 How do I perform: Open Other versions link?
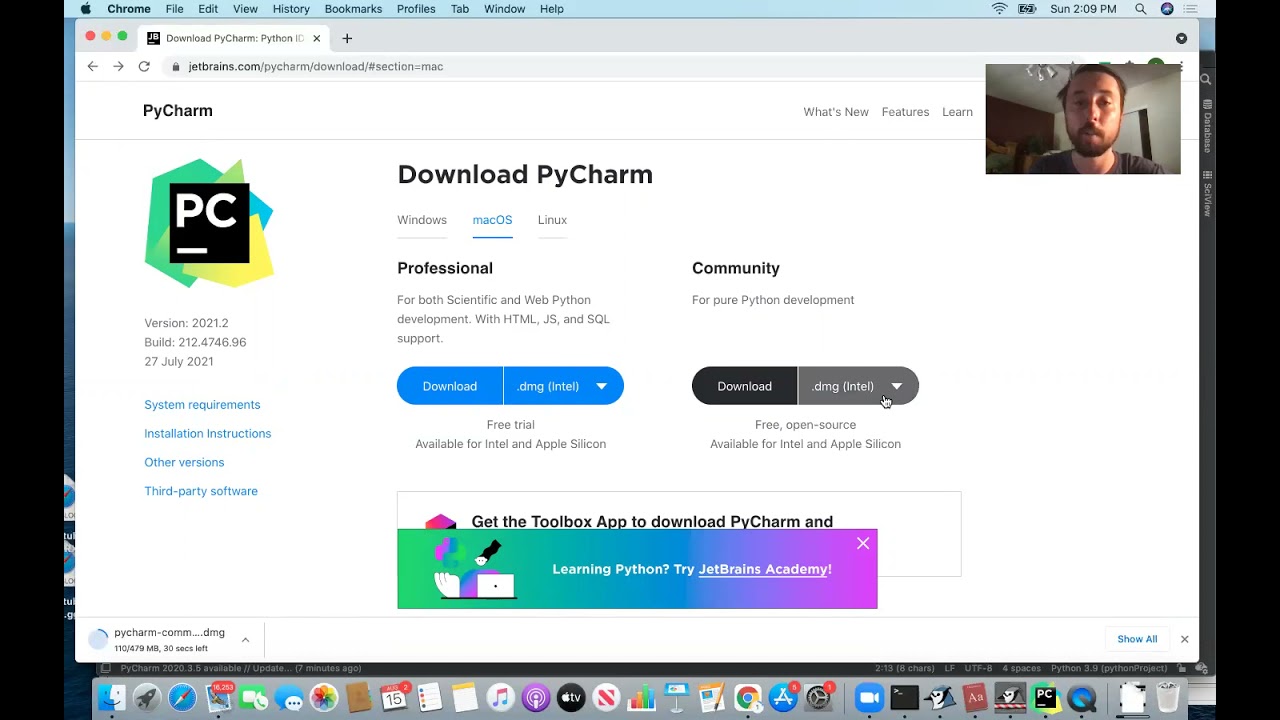(x=184, y=463)
